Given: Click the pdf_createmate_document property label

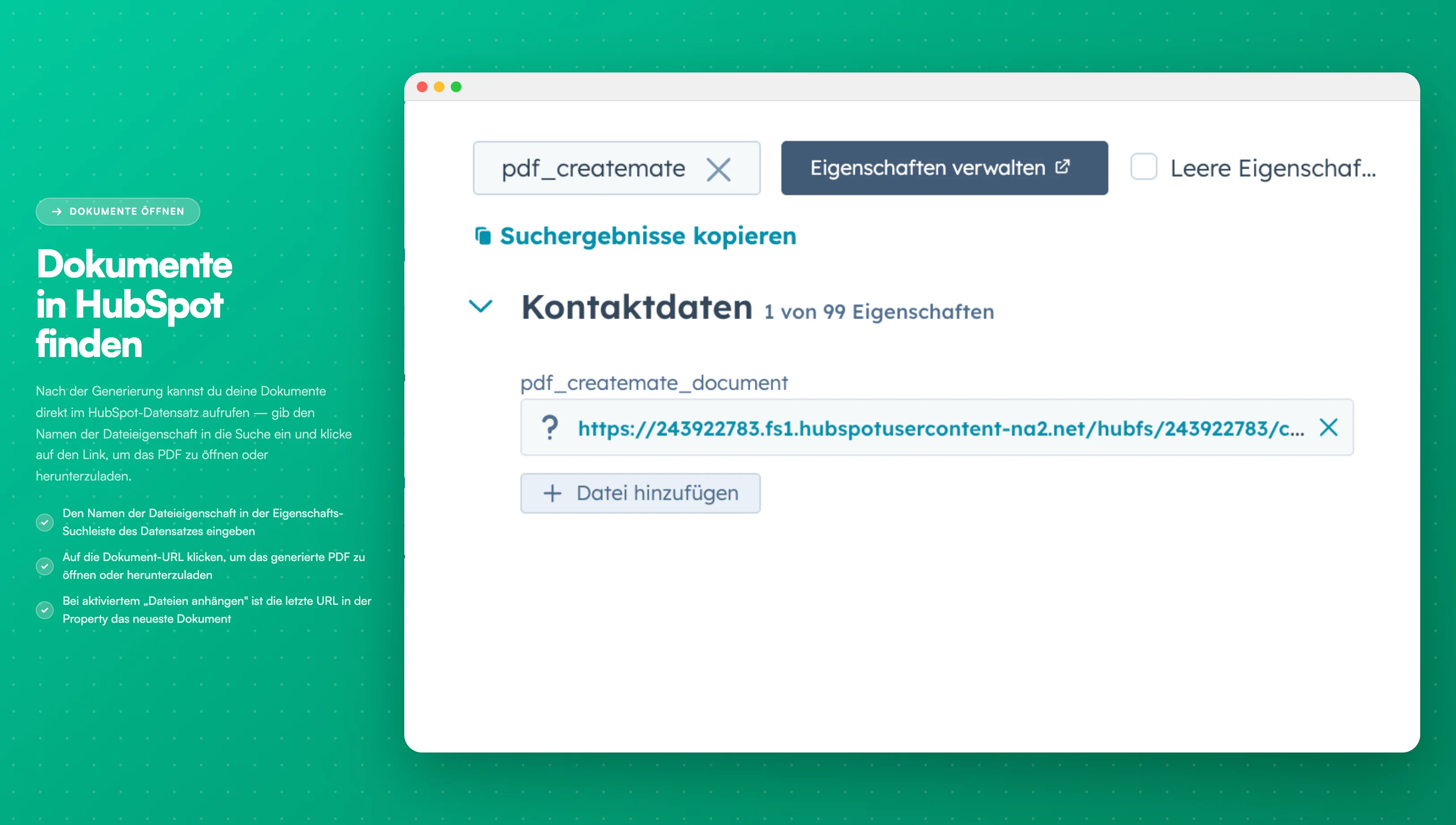Looking at the screenshot, I should [653, 383].
